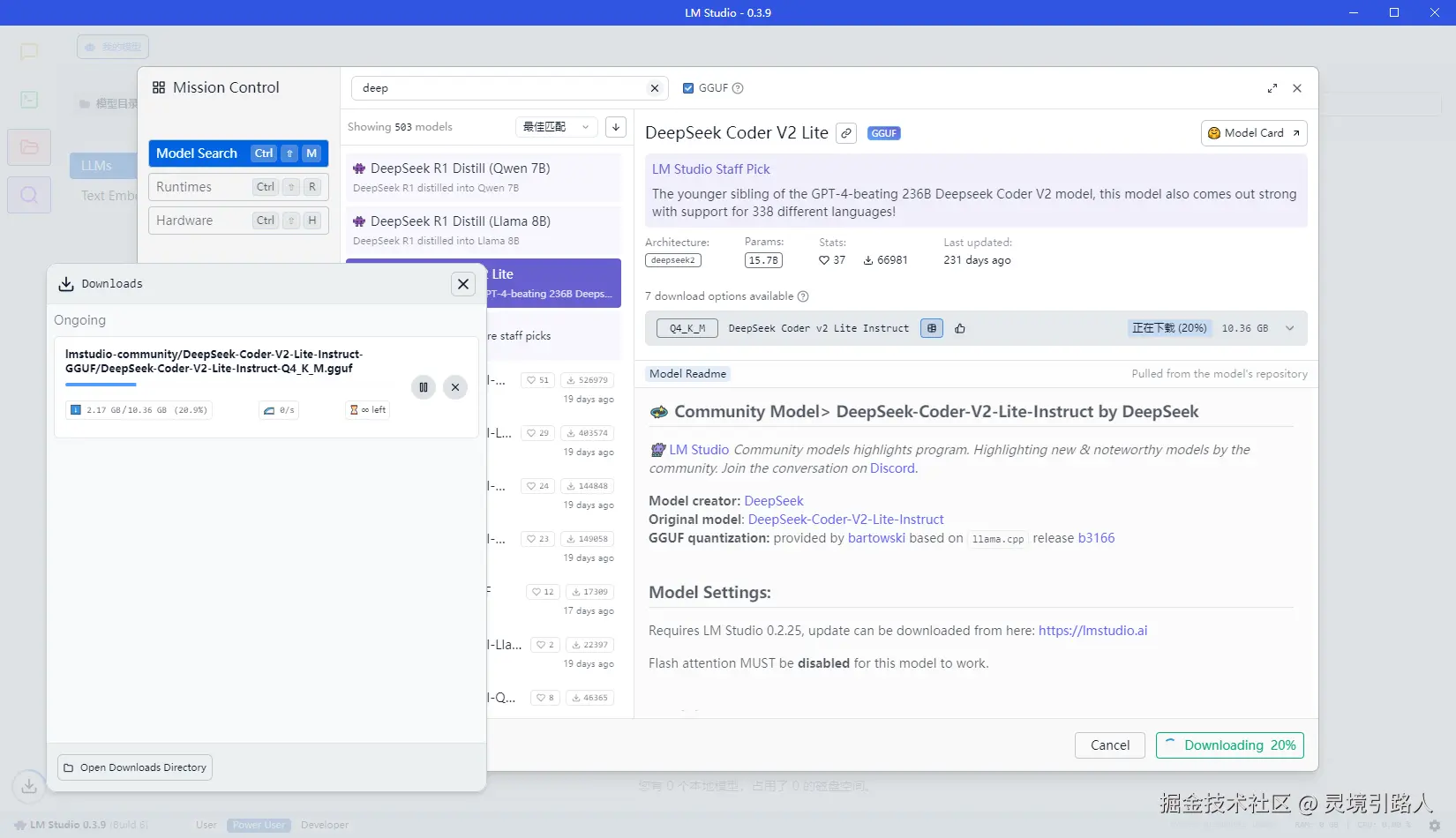Switch to the Hardware tab
Viewport: 1456px width, 838px height.
[x=238, y=221]
